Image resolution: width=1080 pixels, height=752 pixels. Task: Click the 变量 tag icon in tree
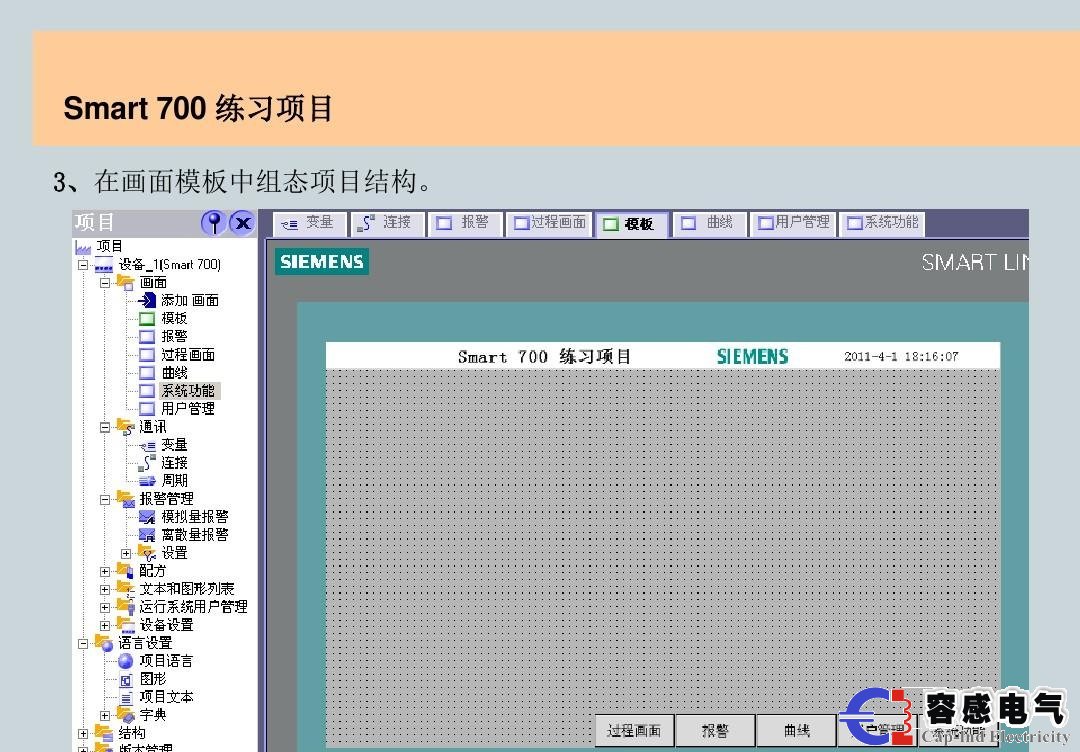coord(147,446)
